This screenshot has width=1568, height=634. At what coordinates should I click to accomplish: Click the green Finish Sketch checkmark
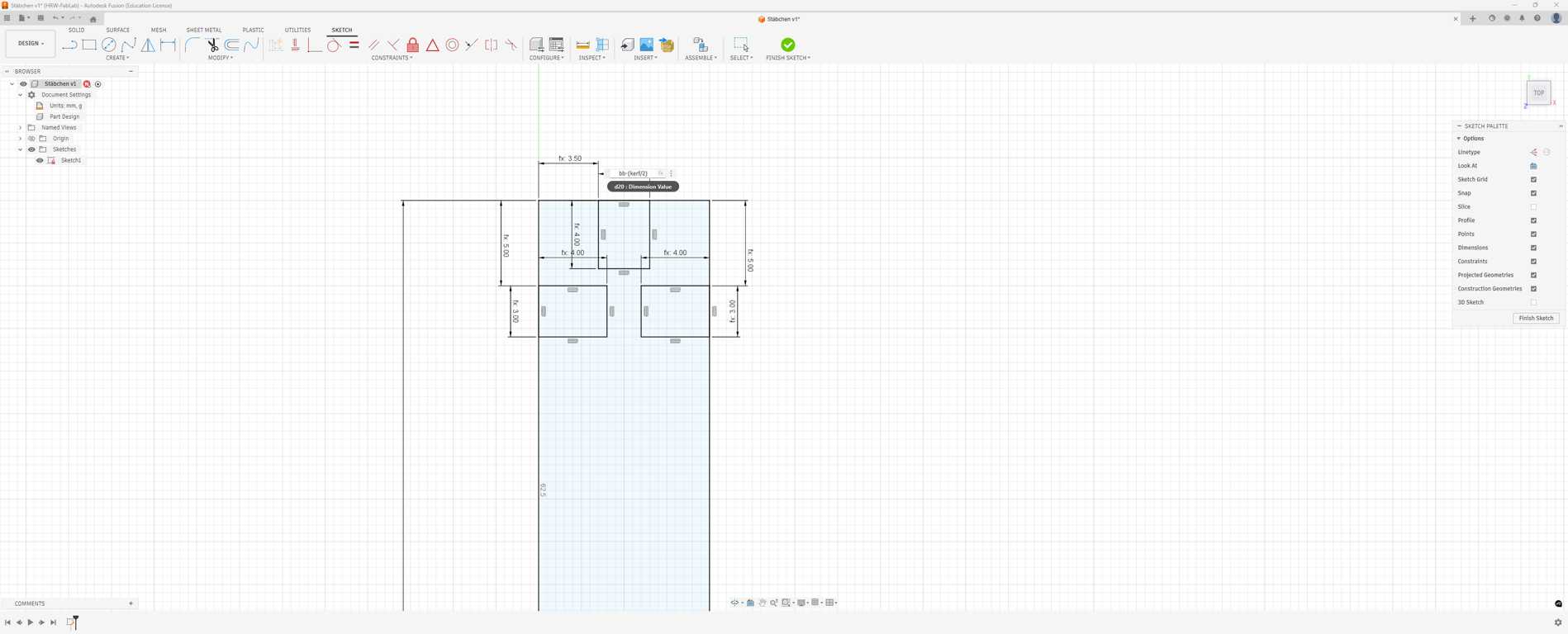click(788, 45)
